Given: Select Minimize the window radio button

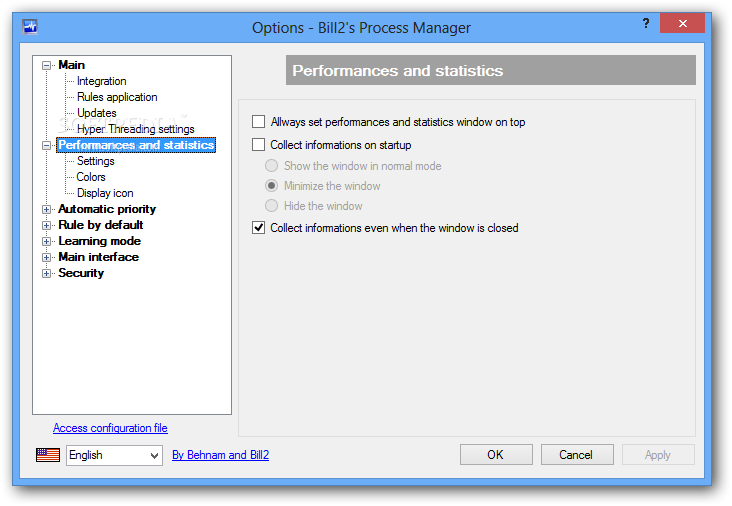Looking at the screenshot, I should click(x=271, y=186).
